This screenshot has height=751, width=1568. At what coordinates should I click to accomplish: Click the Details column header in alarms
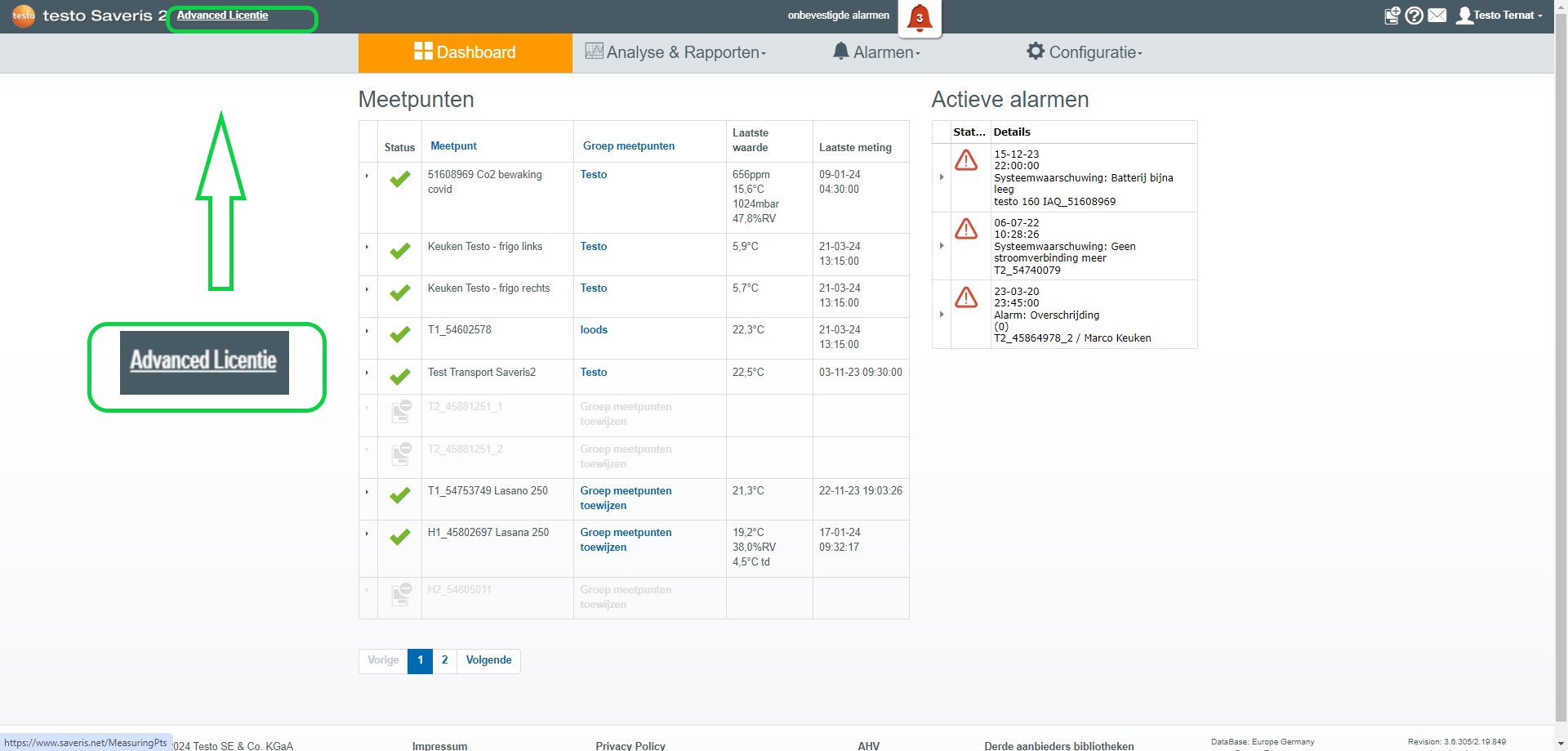[1012, 132]
